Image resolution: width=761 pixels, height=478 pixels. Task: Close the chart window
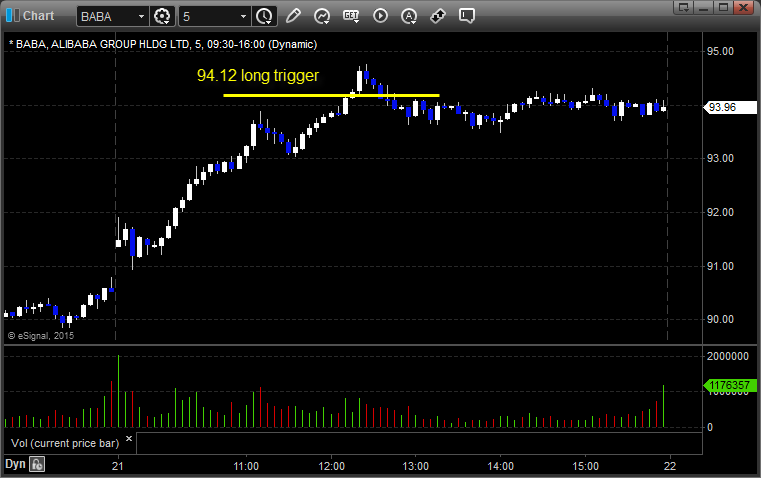click(x=744, y=7)
